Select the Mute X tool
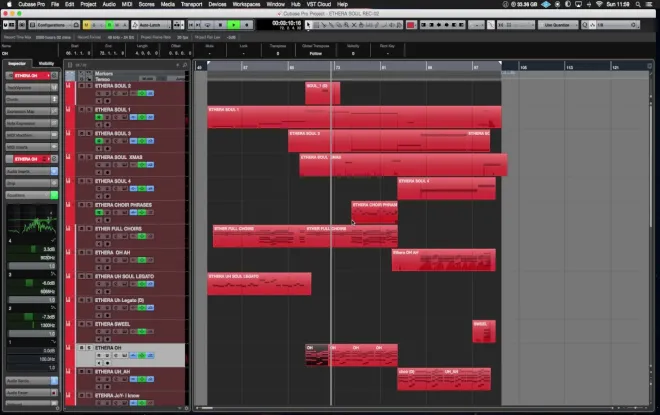 pos(354,25)
